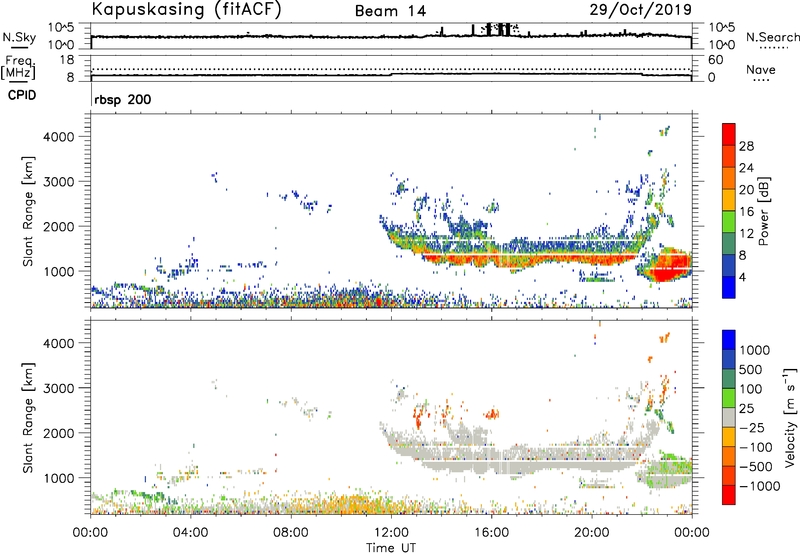The image size is (800, 554).
Task: Click the date '29/Oct/2019'
Action: (x=641, y=10)
